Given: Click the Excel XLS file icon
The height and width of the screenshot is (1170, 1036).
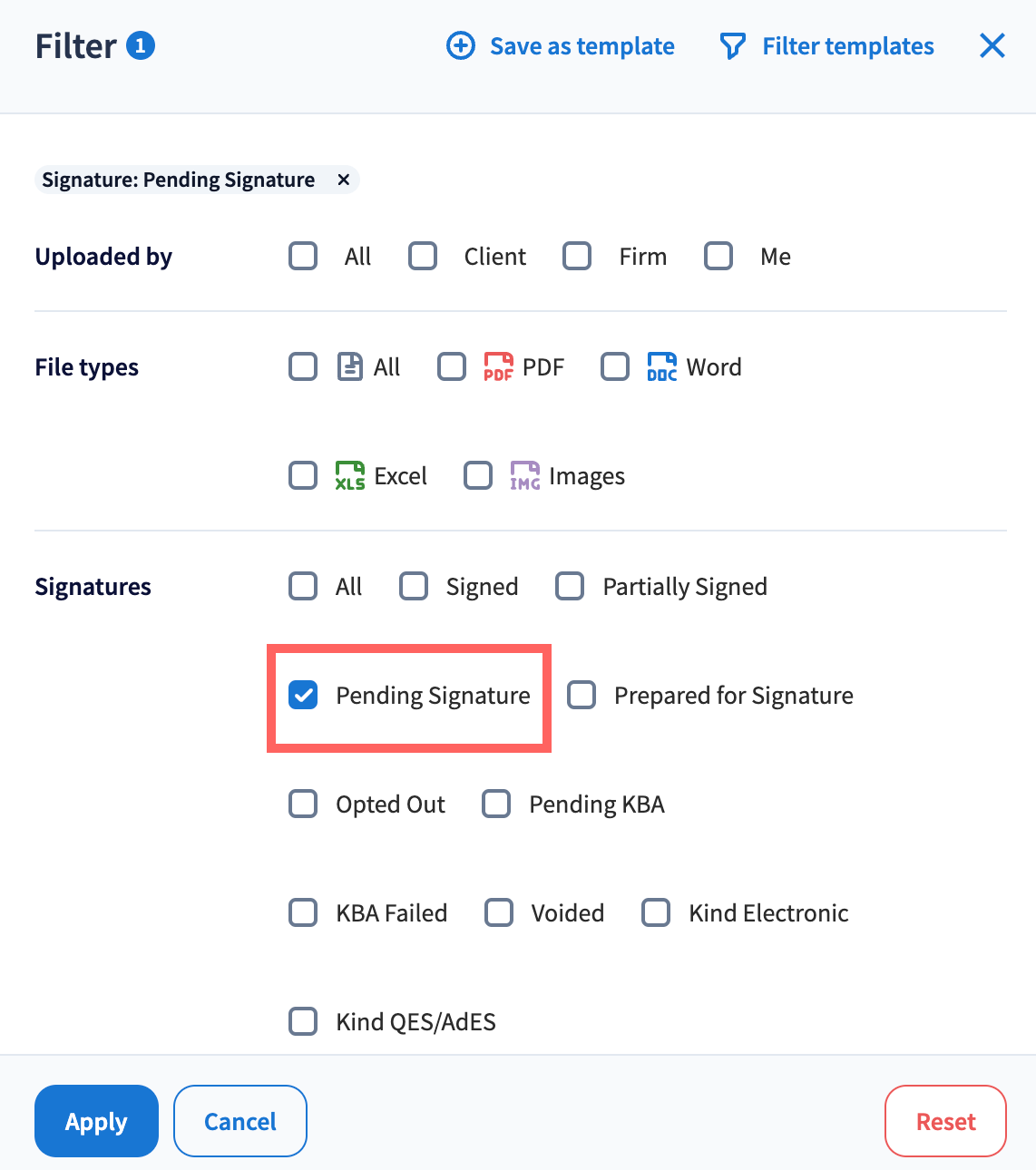Looking at the screenshot, I should point(350,476).
